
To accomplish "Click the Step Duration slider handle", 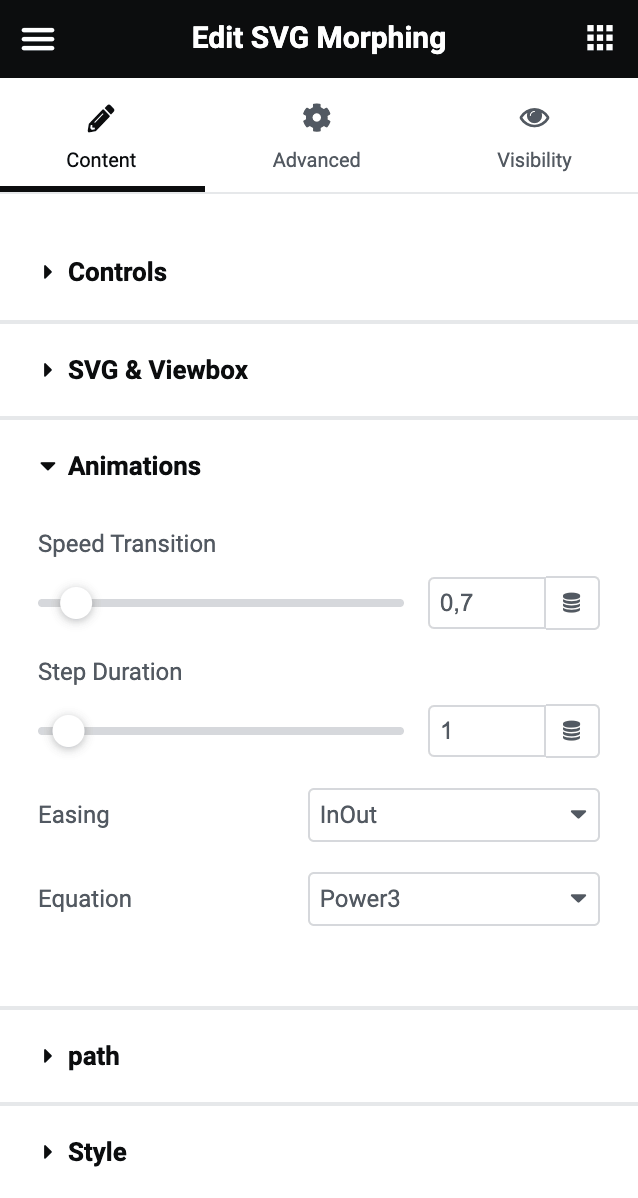I will pos(68,731).
